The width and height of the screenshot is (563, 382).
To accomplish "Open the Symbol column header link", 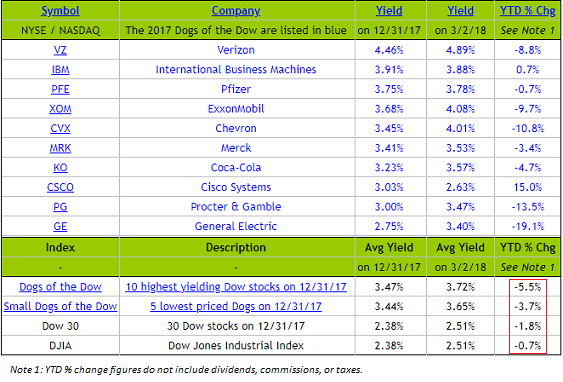I will (60, 11).
